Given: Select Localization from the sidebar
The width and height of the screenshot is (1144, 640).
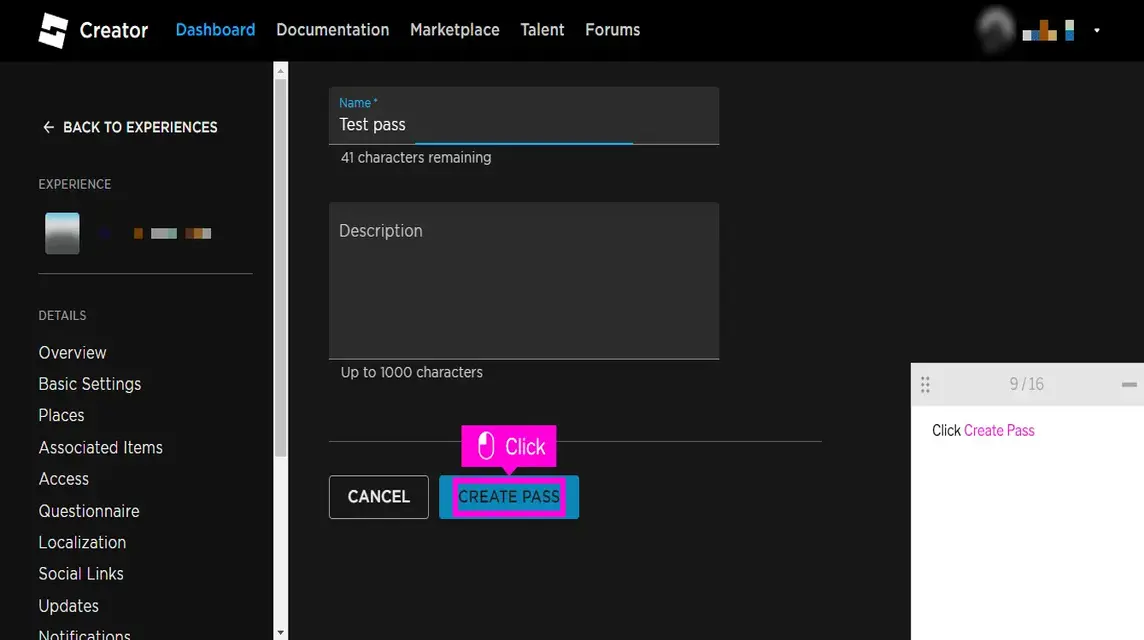Looking at the screenshot, I should pyautogui.click(x=82, y=542).
